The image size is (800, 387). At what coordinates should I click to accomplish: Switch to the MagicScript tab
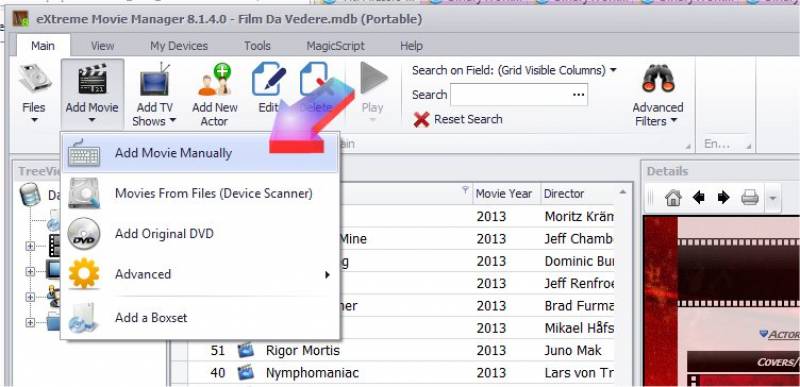tap(335, 46)
